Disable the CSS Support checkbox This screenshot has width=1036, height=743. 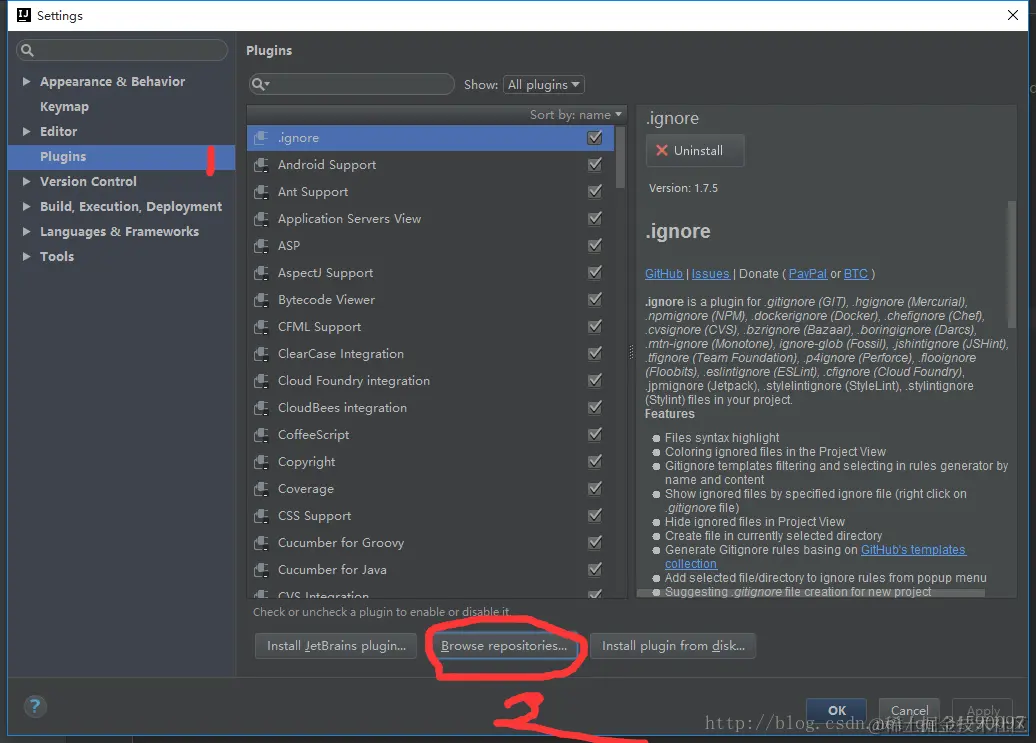click(595, 516)
